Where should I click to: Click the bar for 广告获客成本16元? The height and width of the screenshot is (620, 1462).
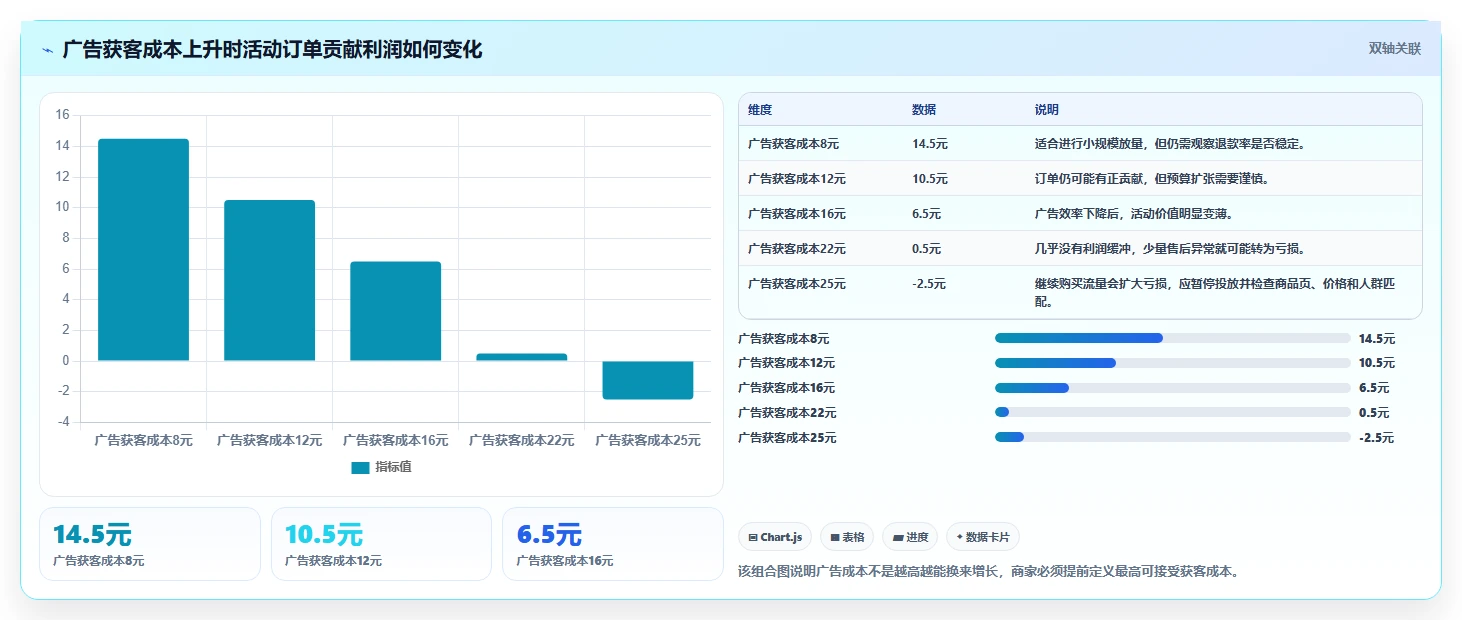(x=396, y=311)
